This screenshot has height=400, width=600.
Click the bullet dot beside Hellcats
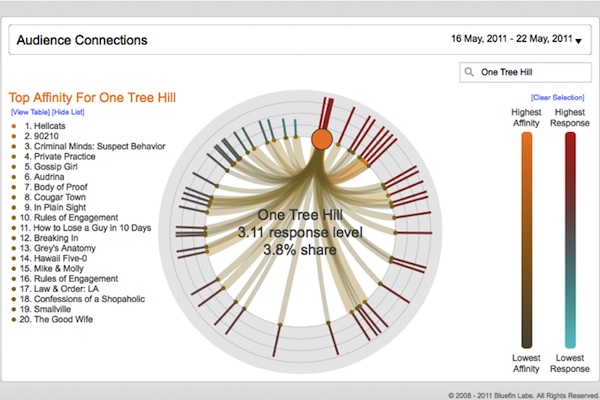(x=13, y=126)
